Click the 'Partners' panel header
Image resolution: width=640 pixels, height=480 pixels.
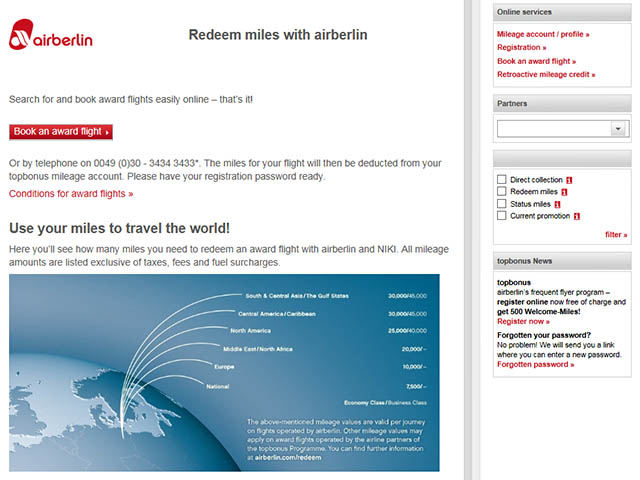562,104
